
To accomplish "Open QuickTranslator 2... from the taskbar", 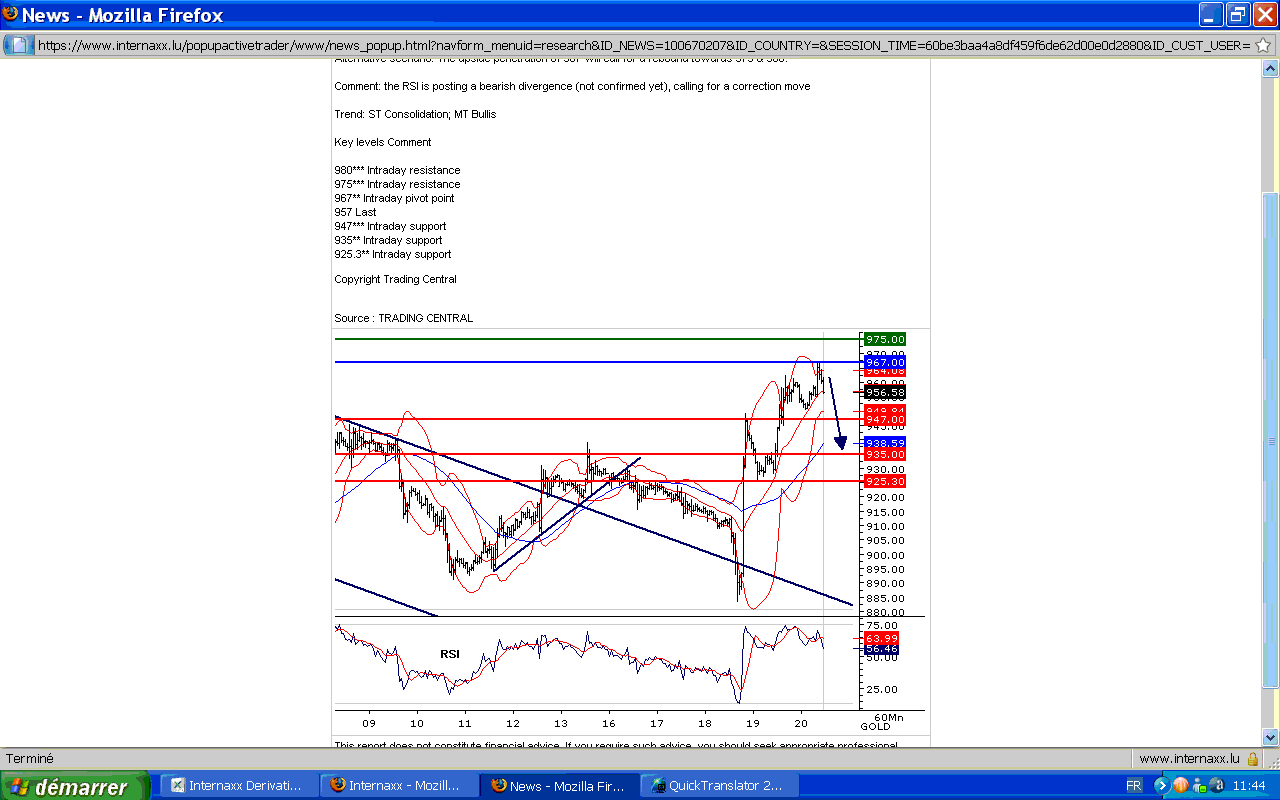I will (x=718, y=786).
